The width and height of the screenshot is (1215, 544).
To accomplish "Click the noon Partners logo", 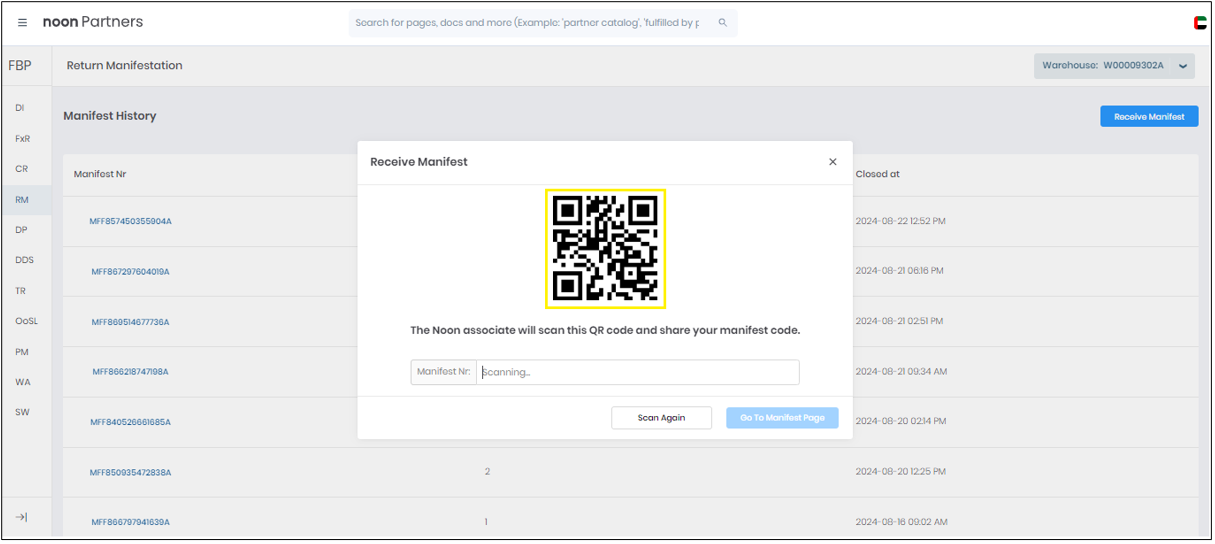I will point(92,22).
